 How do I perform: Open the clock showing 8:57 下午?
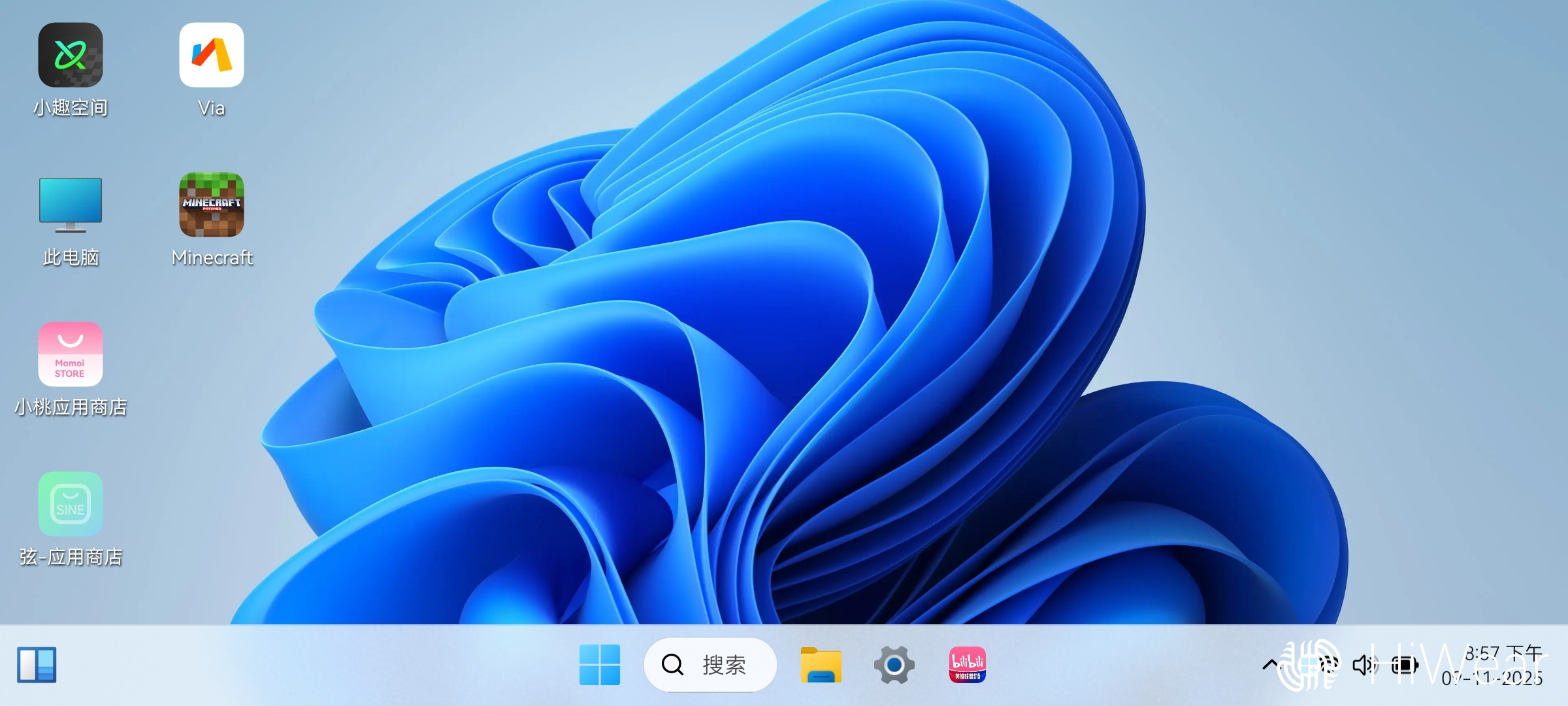pyautogui.click(x=1503, y=654)
